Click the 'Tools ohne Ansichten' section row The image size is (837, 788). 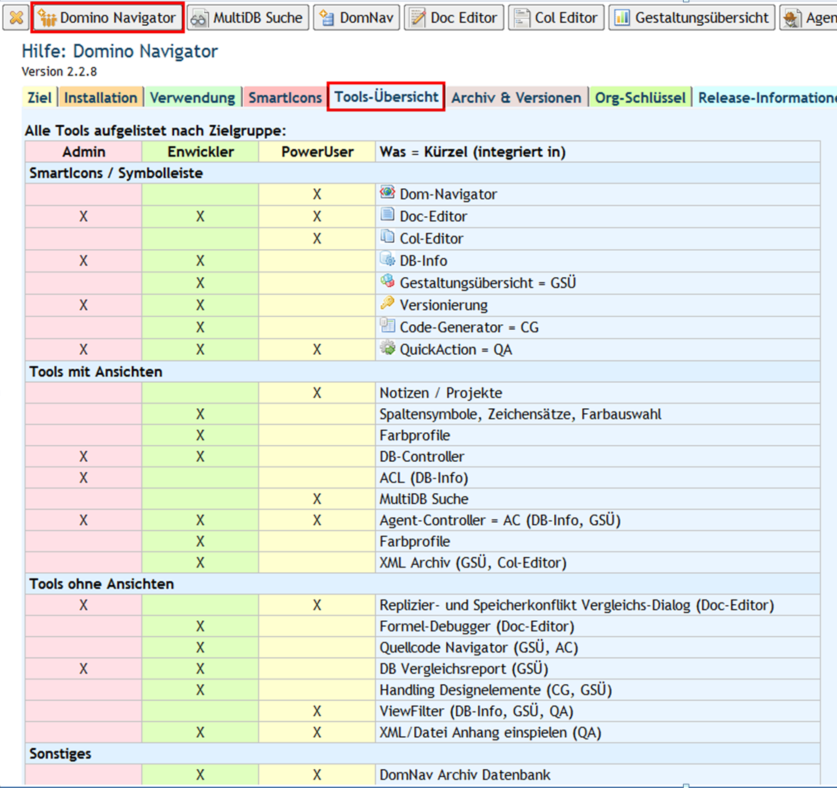423,584
